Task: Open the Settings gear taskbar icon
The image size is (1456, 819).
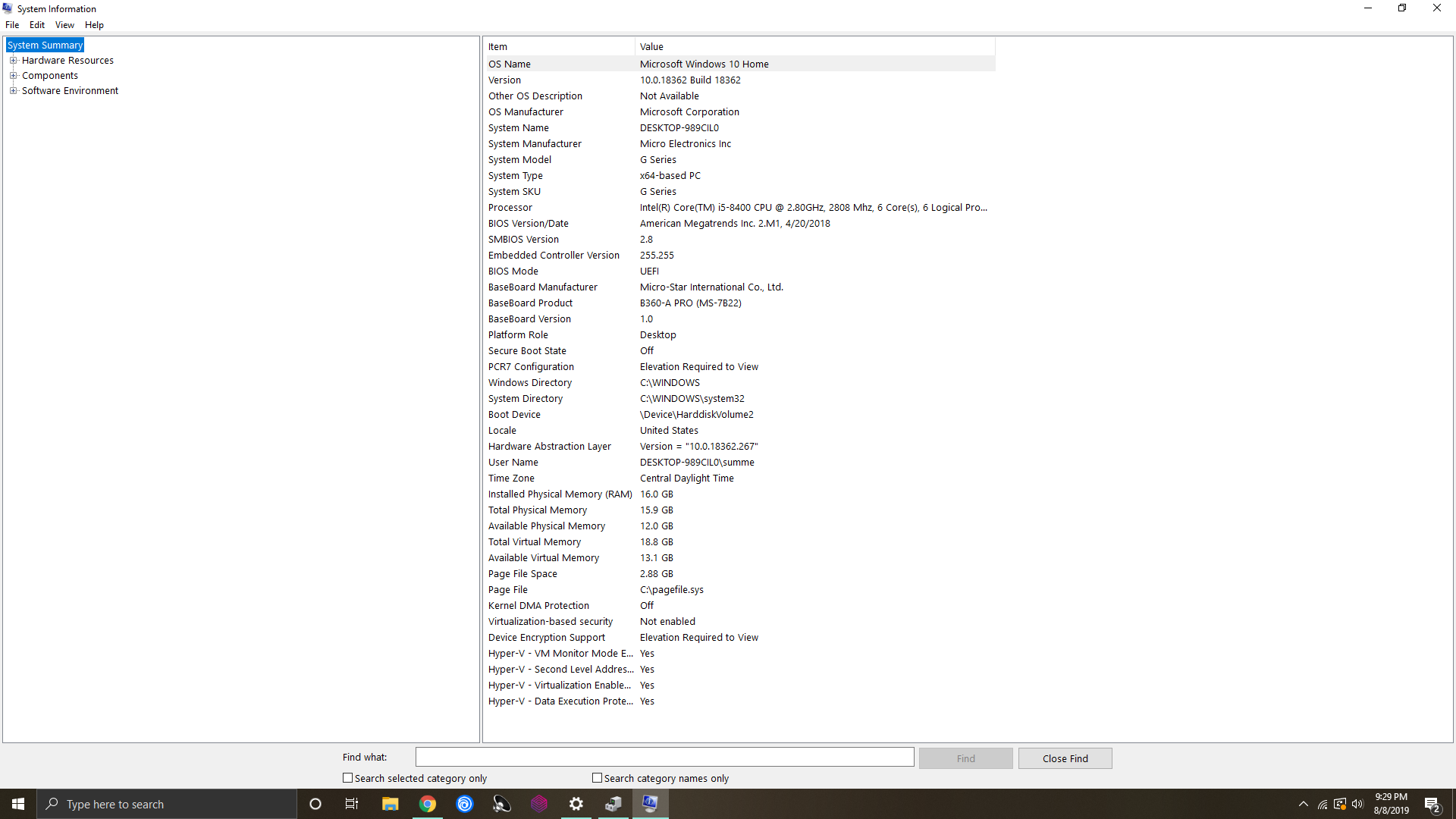Action: (576, 804)
